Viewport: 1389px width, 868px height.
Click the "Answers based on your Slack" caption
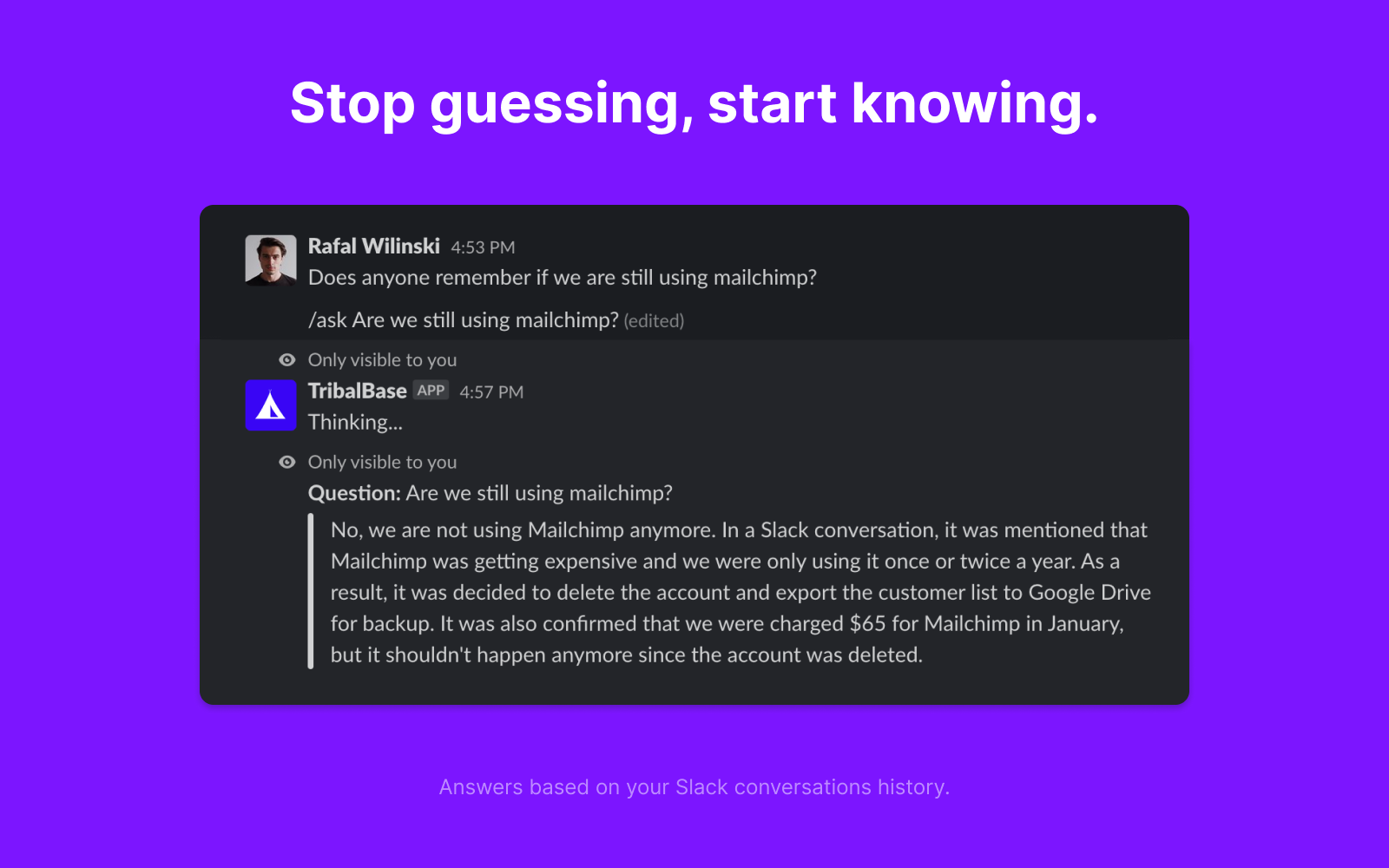tap(694, 787)
